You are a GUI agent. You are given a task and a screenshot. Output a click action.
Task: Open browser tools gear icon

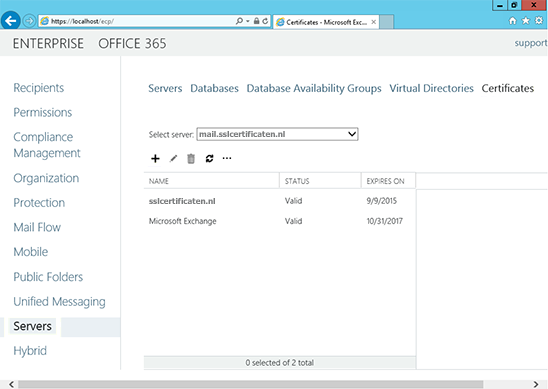[539, 21]
